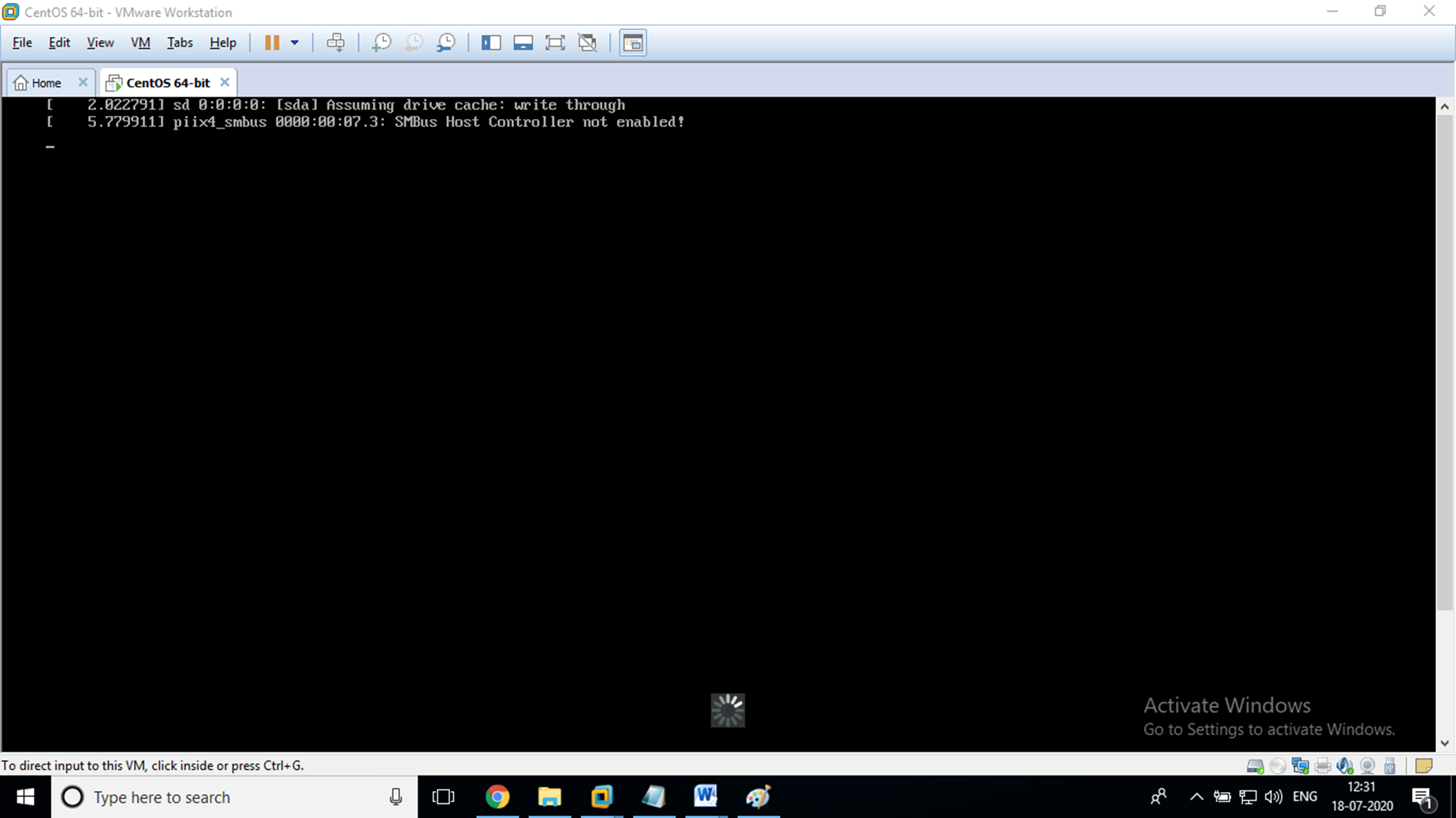Open the Tabs menu
Viewport: 1456px width, 818px height.
180,43
